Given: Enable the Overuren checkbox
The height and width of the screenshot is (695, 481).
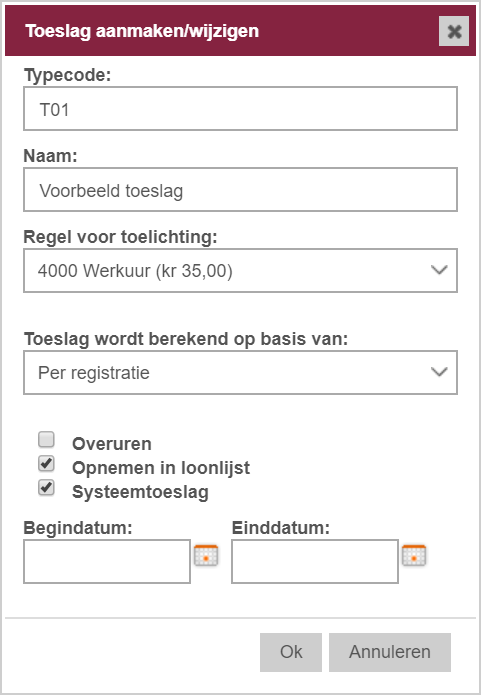Looking at the screenshot, I should click(x=46, y=439).
